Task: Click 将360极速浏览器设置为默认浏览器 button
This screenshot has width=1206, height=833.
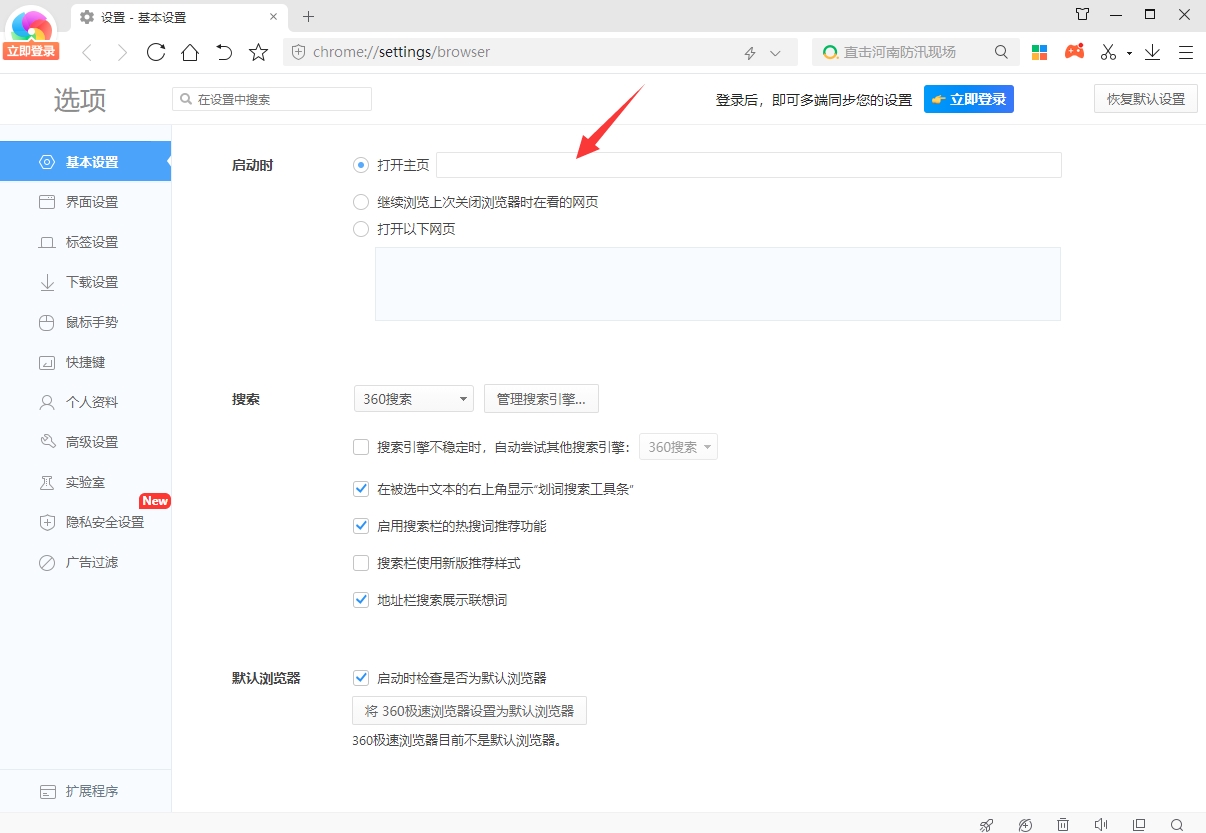Action: tap(469, 711)
